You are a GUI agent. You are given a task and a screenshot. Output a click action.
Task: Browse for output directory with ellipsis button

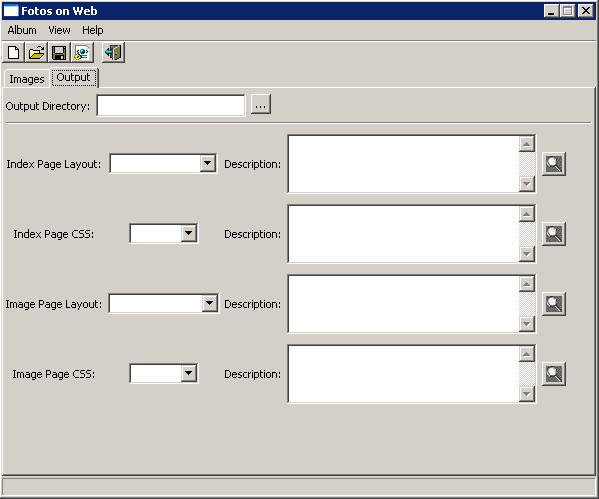(x=261, y=104)
